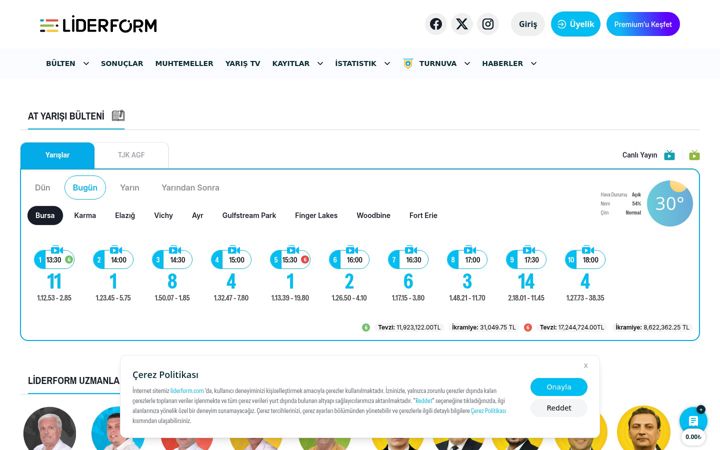
Task: Expand the HABERLER menu chevron
Action: 534,63
